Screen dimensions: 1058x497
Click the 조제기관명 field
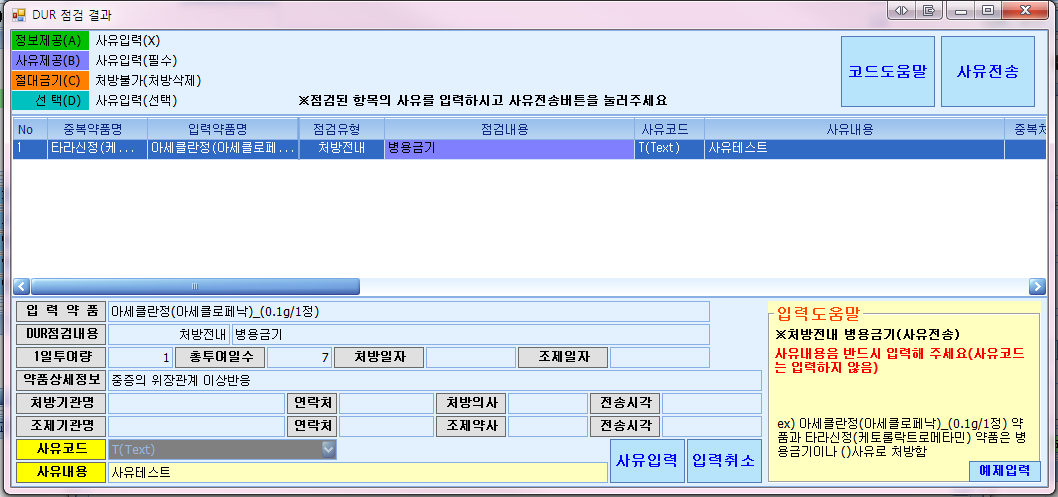coord(196,426)
